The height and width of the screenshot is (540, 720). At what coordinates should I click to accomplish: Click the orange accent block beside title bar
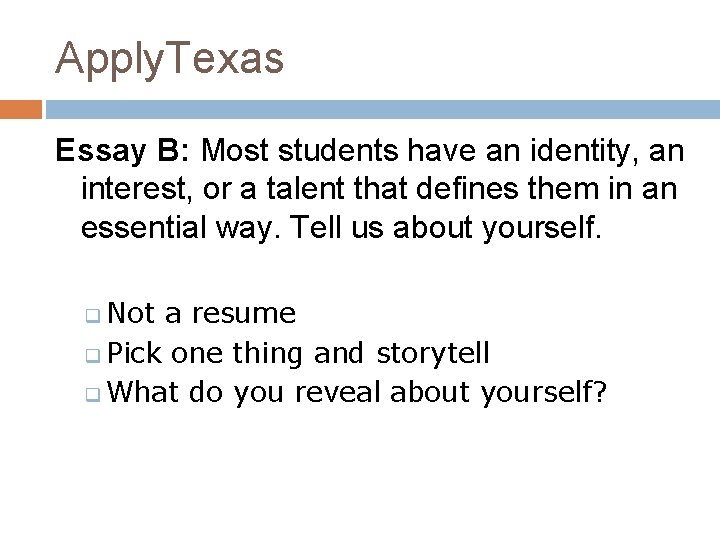point(21,109)
